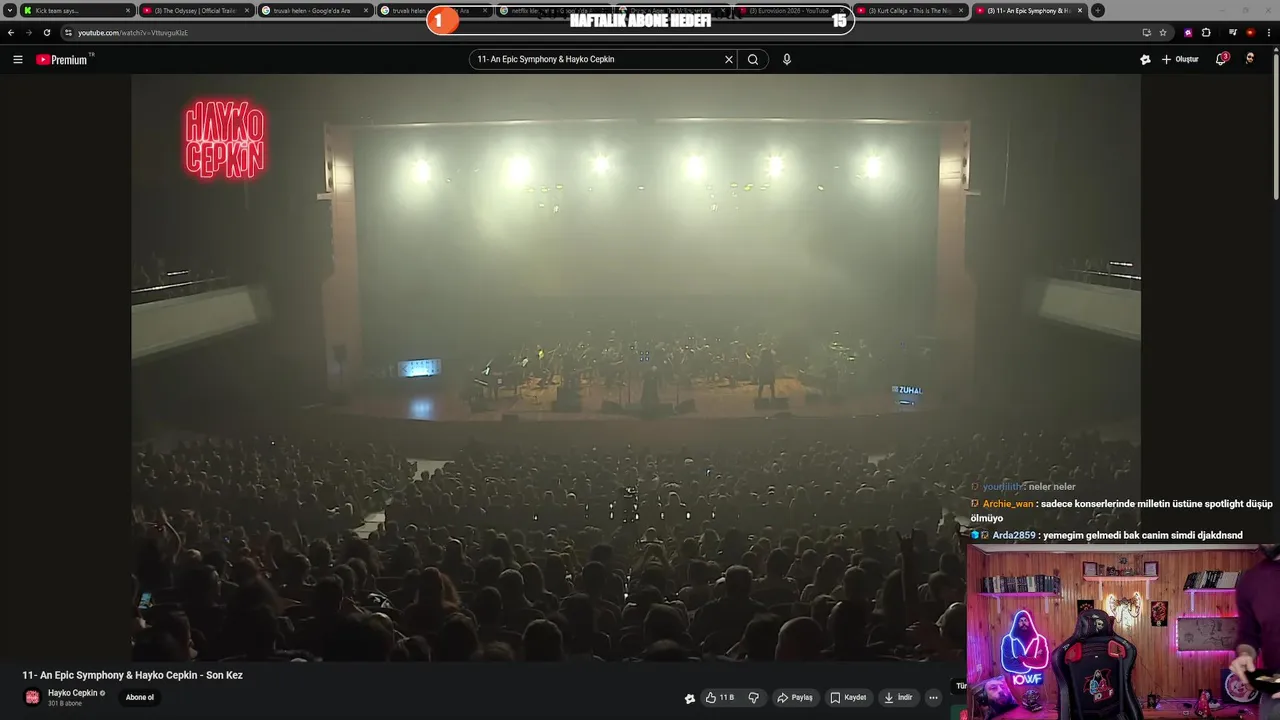Subscribe using the Abone ol button
The height and width of the screenshot is (720, 1280).
(140, 698)
